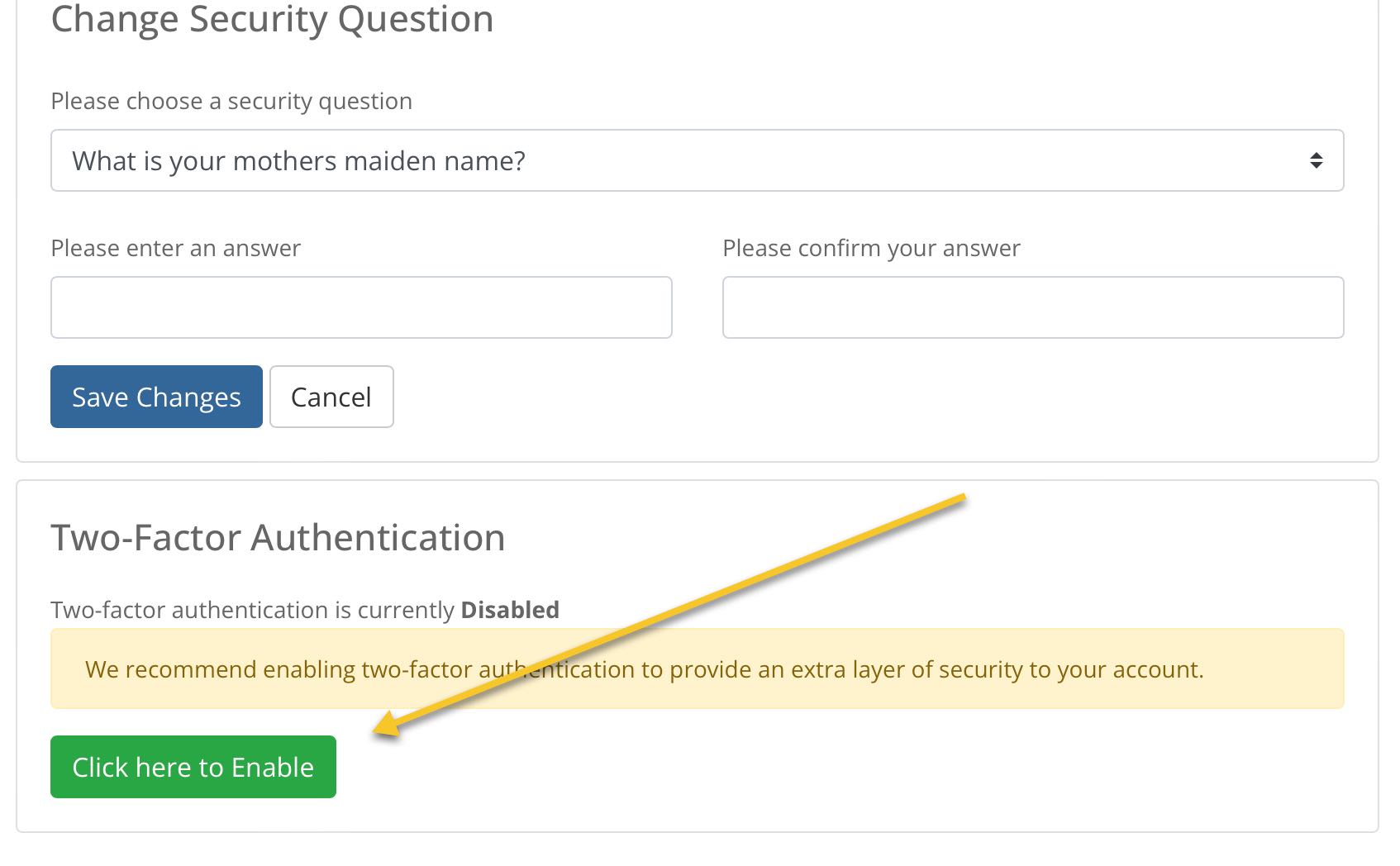1400x866 pixels.
Task: Click the bold 'Disabled' status text
Action: point(510,610)
